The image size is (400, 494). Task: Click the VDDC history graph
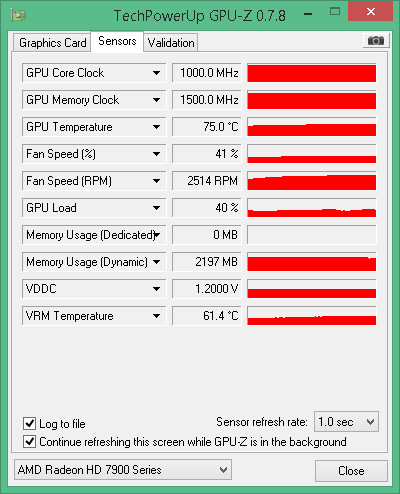[312, 289]
